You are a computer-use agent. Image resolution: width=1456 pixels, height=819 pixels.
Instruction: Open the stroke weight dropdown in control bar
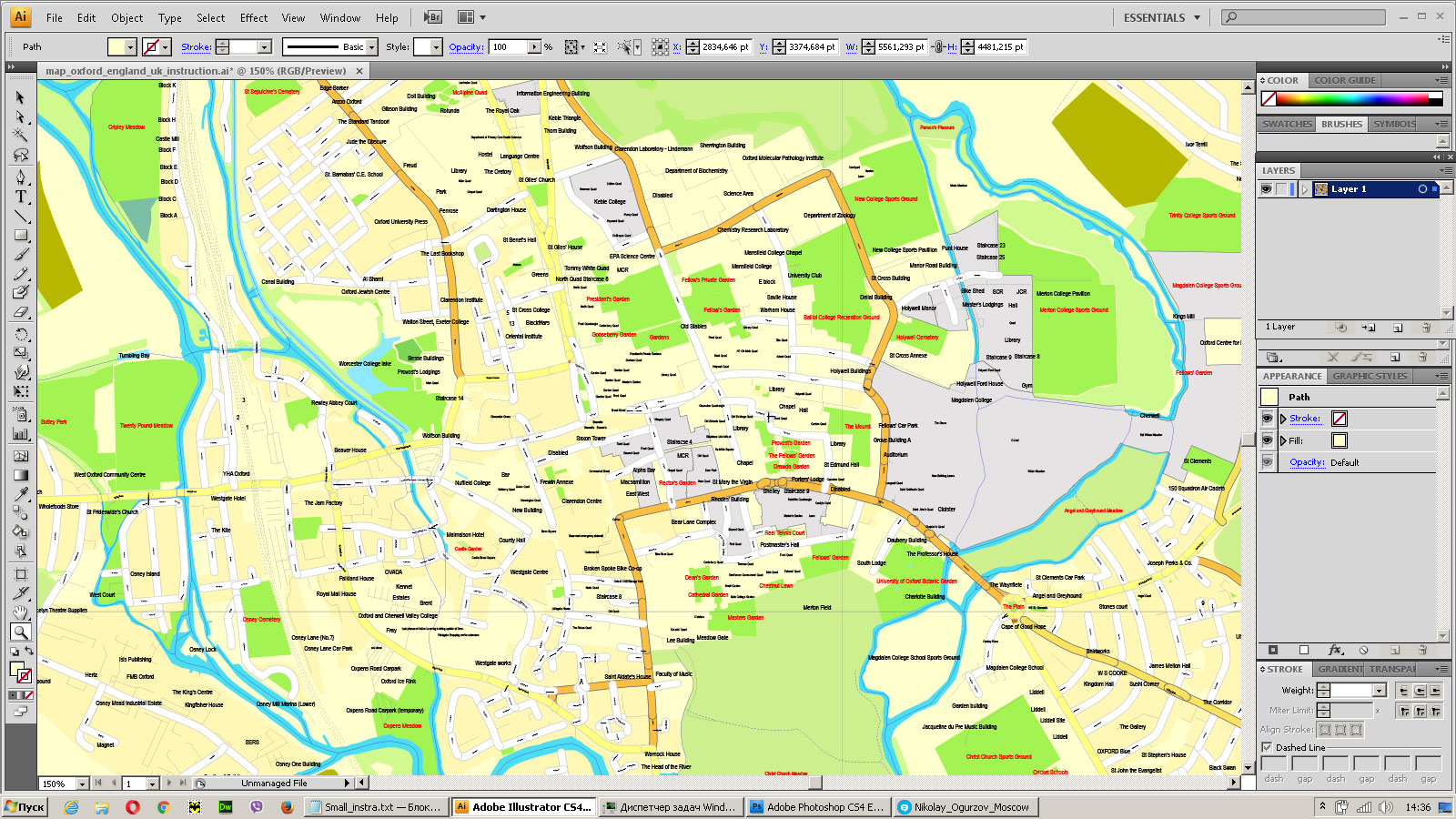[x=265, y=47]
